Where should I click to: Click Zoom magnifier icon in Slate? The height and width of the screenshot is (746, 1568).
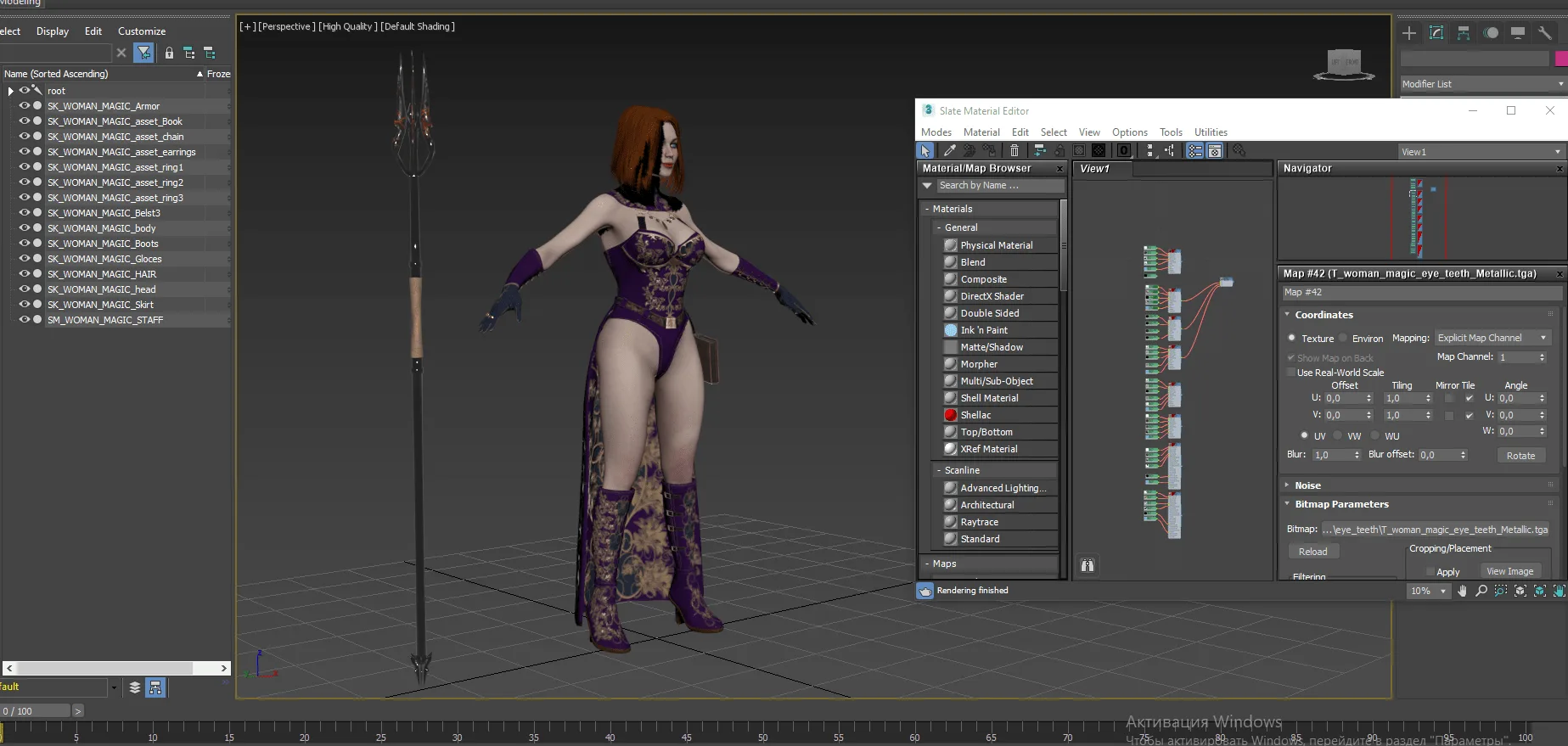click(x=1481, y=591)
